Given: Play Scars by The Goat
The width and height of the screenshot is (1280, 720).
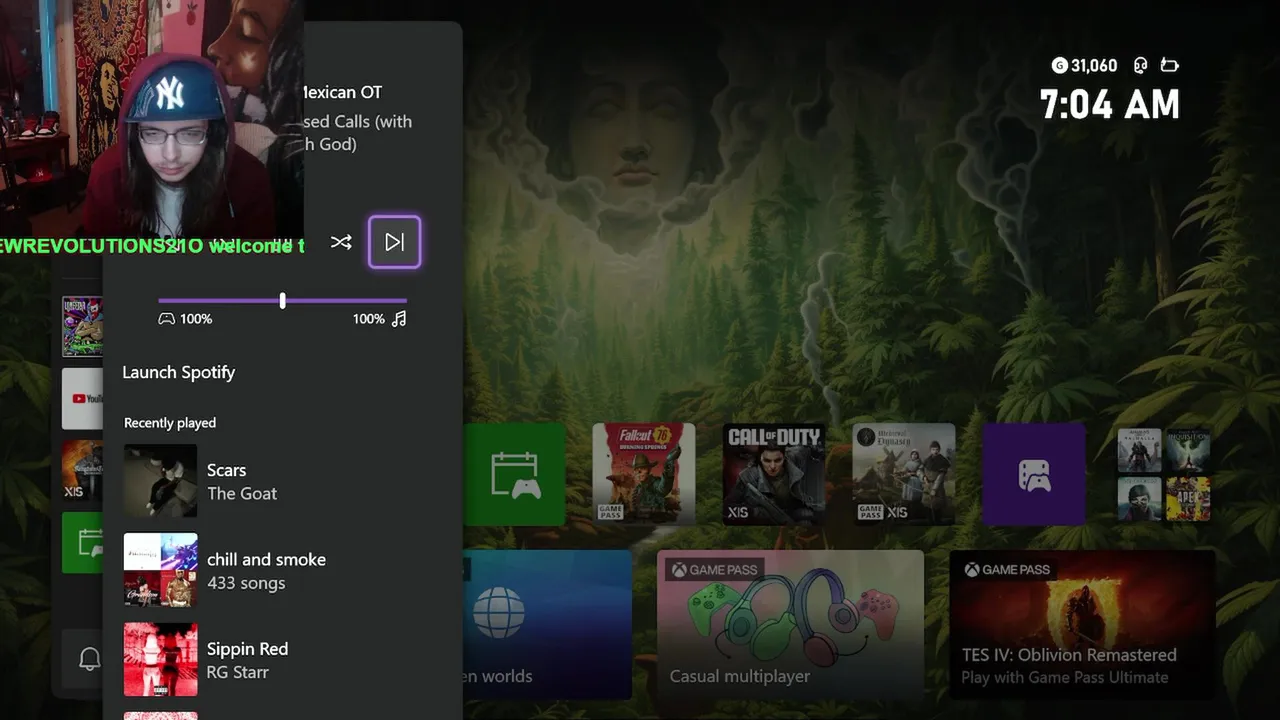Looking at the screenshot, I should click(282, 481).
